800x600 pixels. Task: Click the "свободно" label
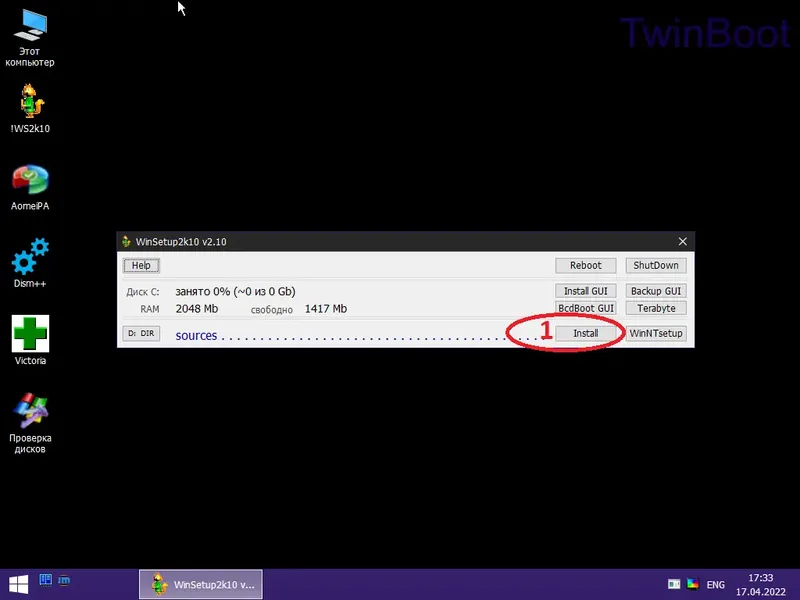pyautogui.click(x=271, y=310)
